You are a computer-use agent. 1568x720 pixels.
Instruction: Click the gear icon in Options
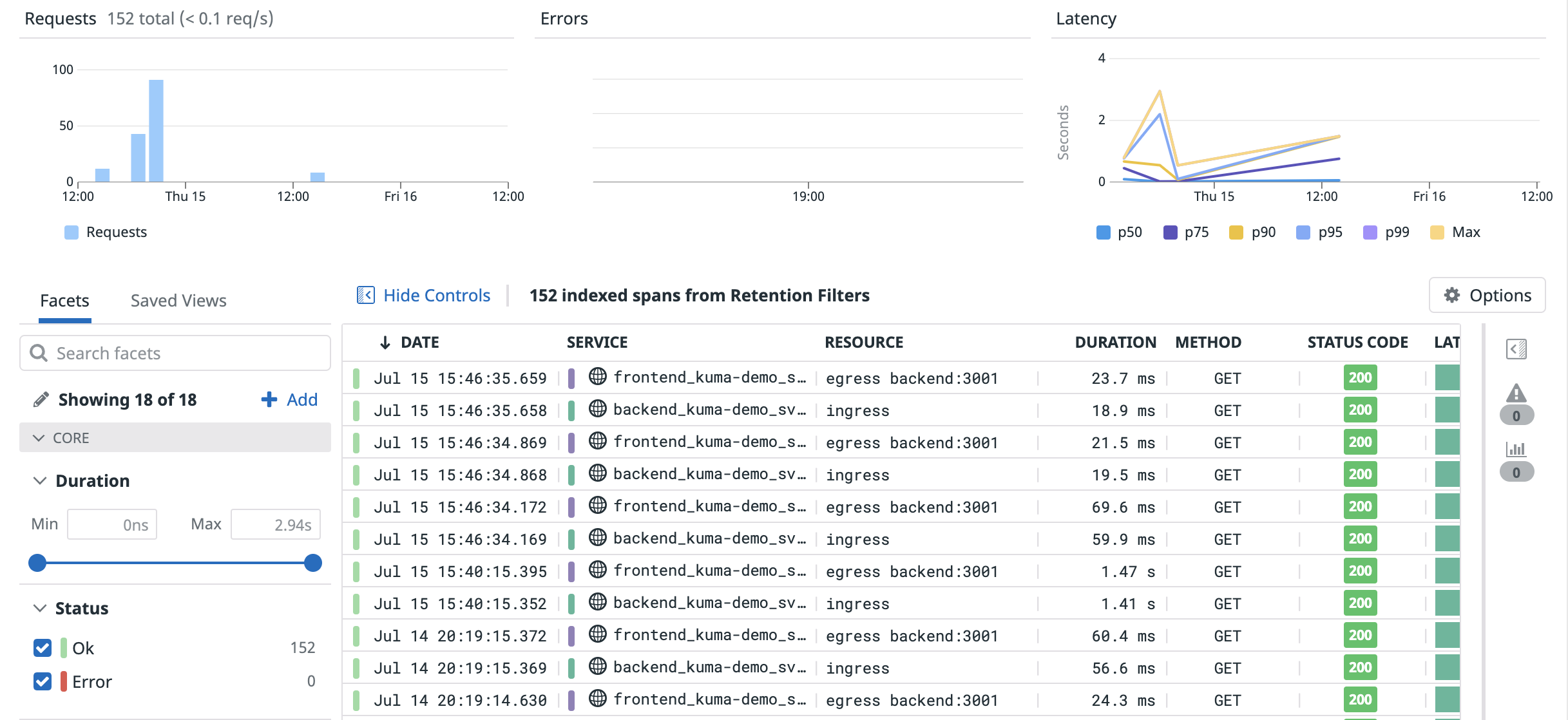pos(1452,295)
